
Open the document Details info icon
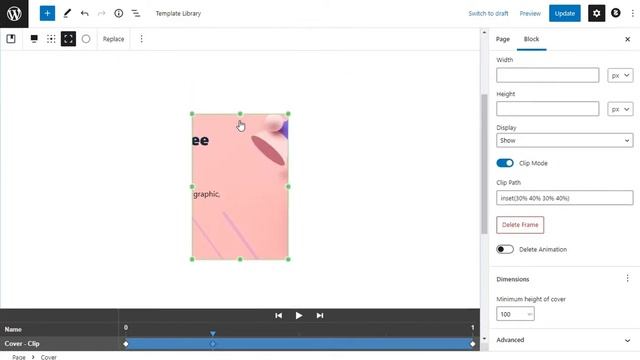[x=118, y=13]
